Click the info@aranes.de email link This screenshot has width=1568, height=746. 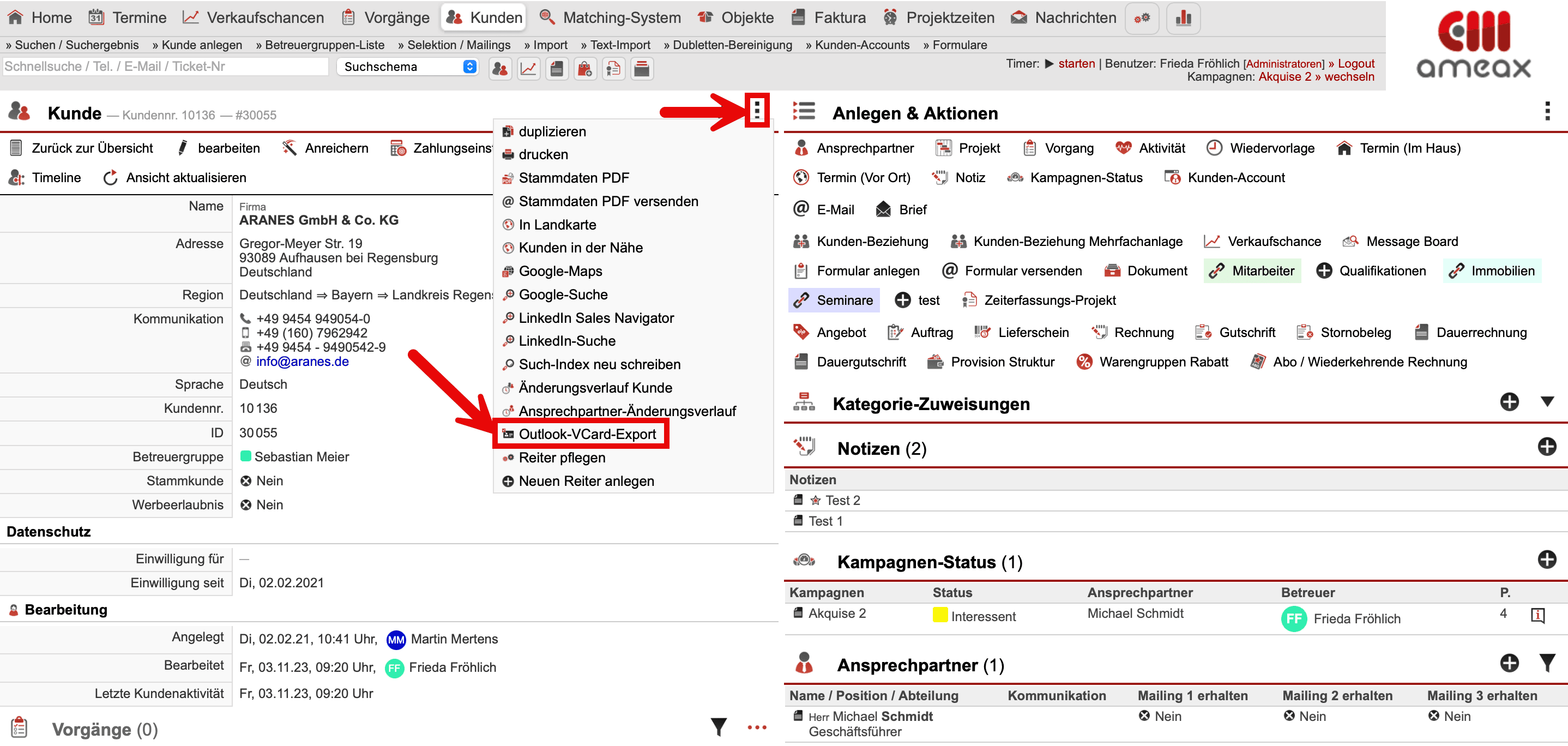pos(302,361)
